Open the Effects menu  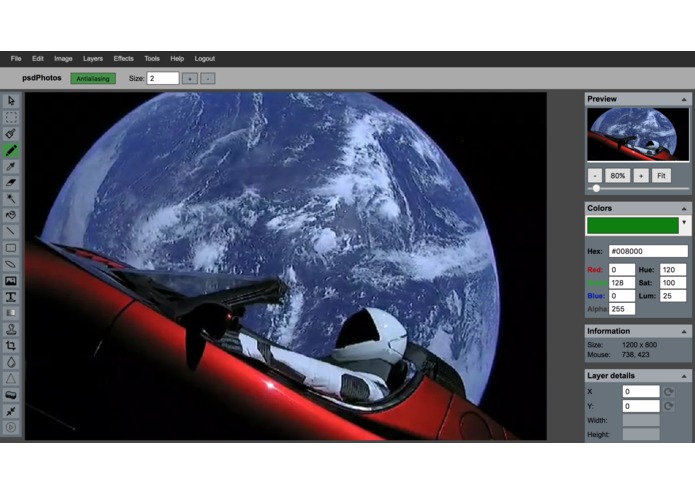coord(123,58)
